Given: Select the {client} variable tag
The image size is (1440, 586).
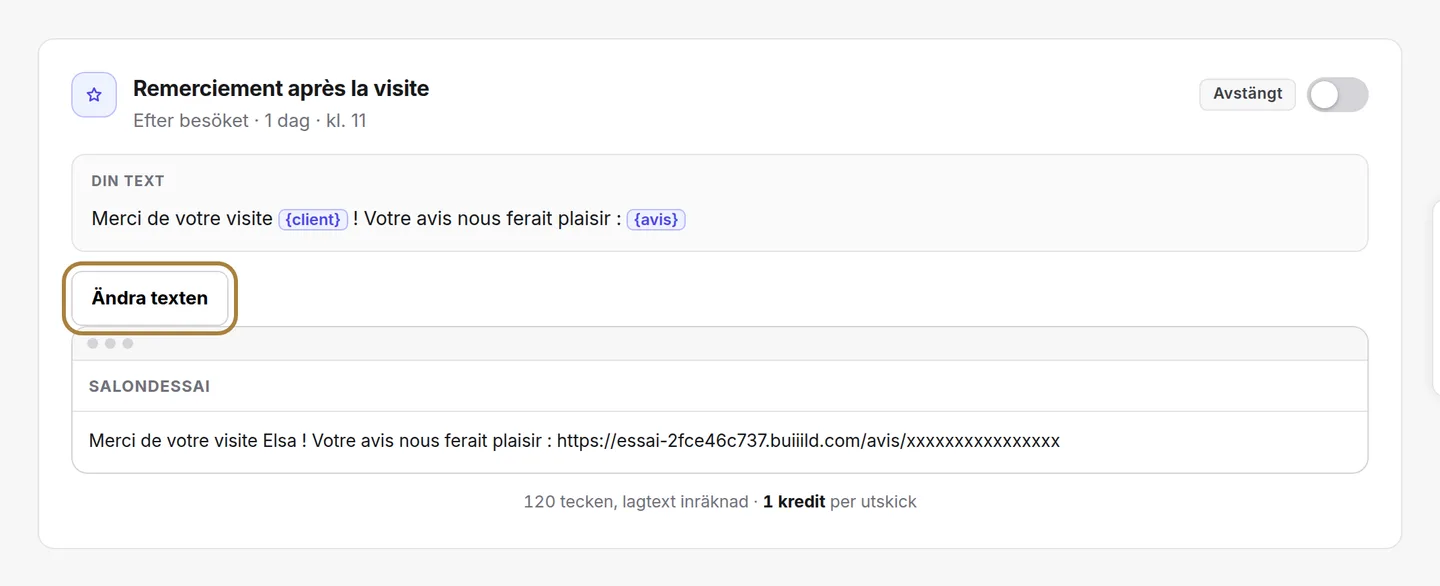Looking at the screenshot, I should (x=313, y=219).
